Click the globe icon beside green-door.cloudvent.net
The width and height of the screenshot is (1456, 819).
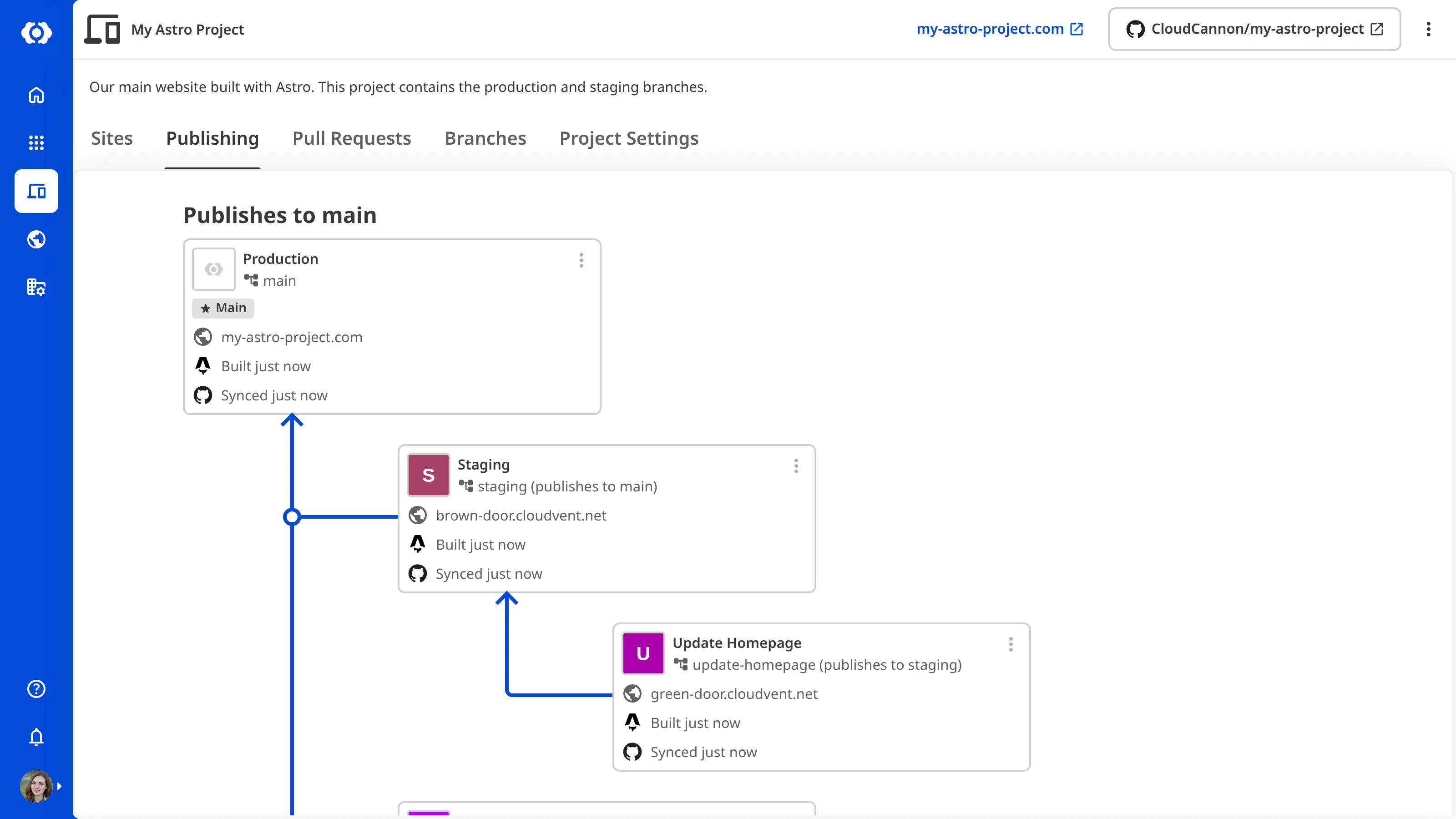click(x=632, y=693)
